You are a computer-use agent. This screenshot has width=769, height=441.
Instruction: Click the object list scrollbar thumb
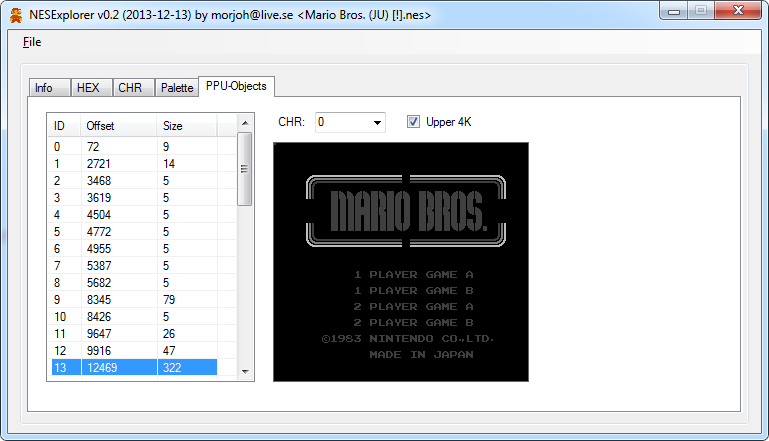pos(244,169)
